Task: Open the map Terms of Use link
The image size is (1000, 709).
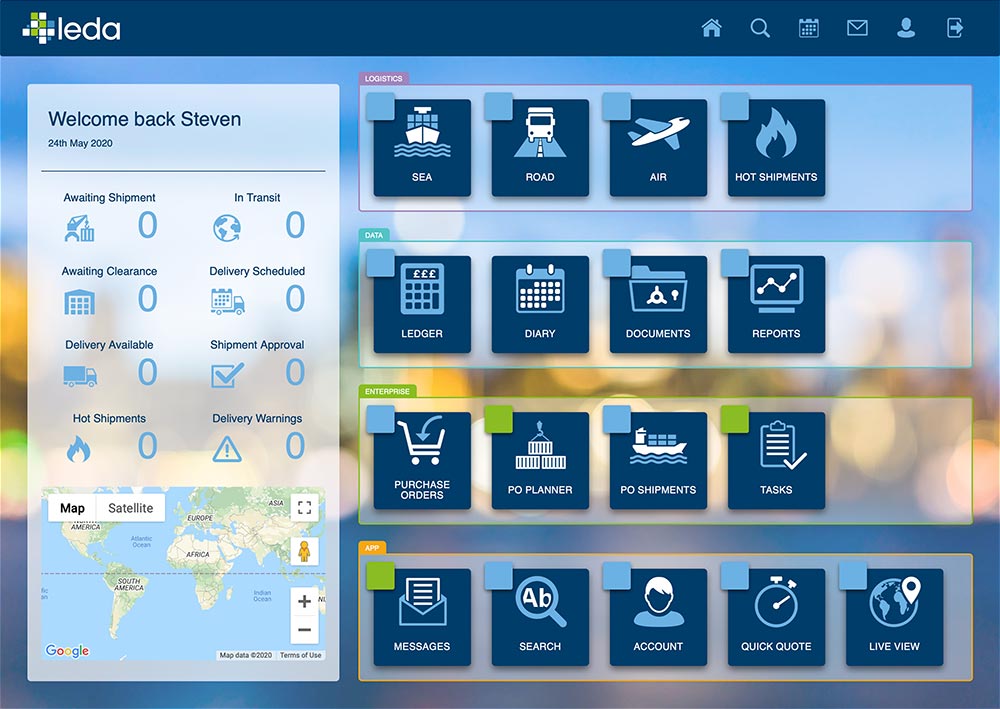Action: click(300, 655)
